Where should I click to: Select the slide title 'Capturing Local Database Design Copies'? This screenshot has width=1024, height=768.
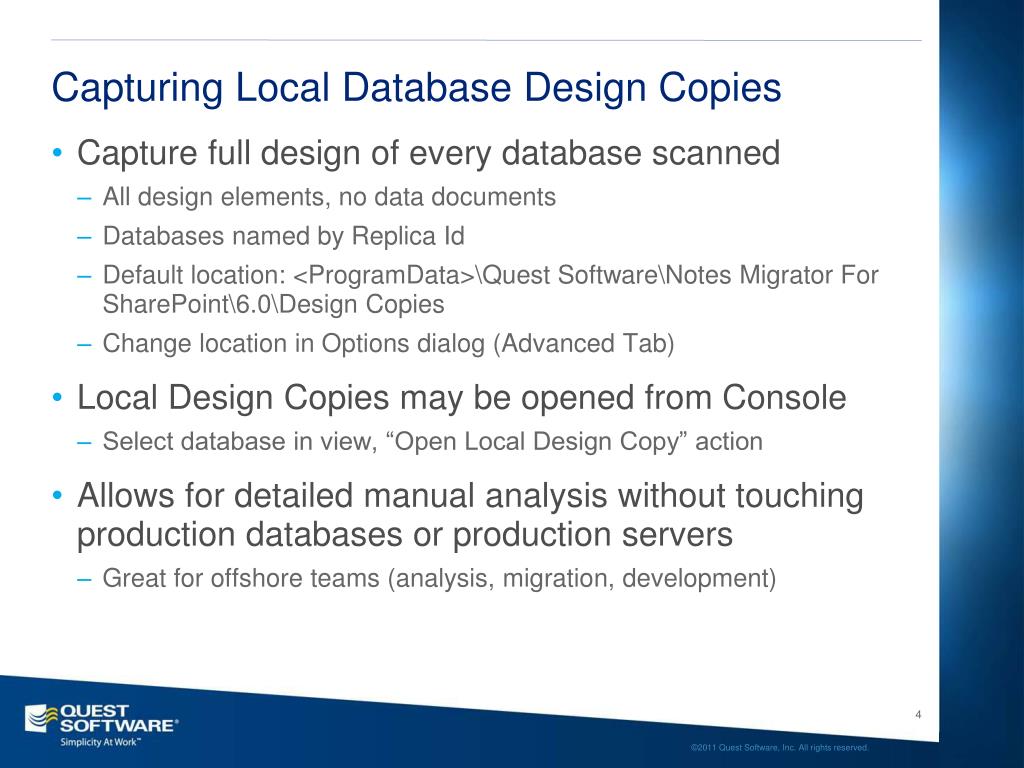[416, 88]
